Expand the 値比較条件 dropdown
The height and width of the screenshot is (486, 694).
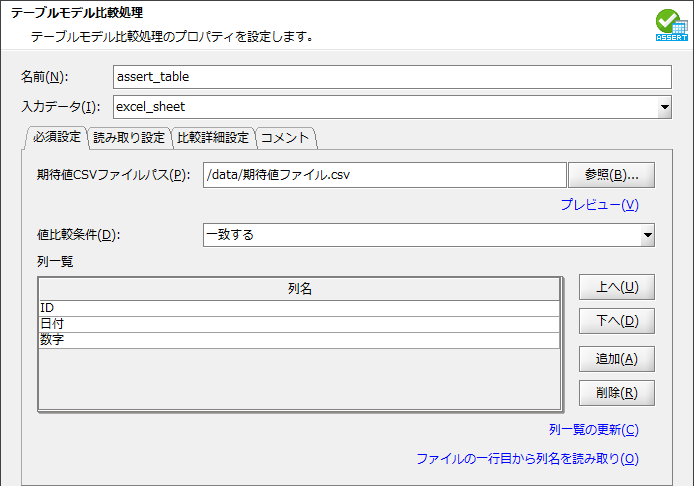pyautogui.click(x=647, y=235)
